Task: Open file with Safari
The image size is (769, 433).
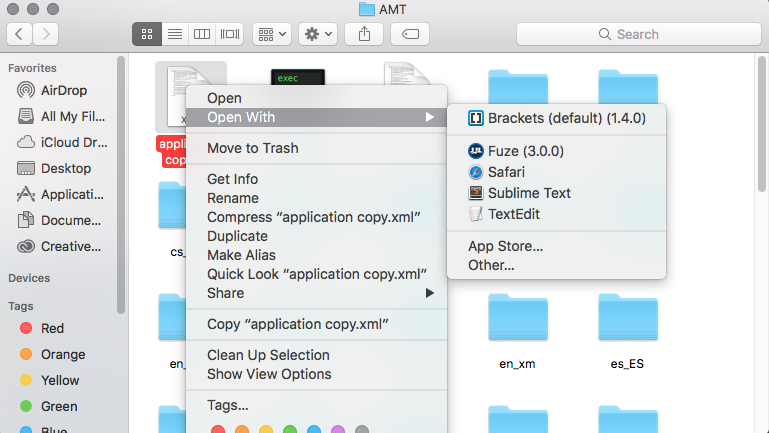Action: (557, 172)
